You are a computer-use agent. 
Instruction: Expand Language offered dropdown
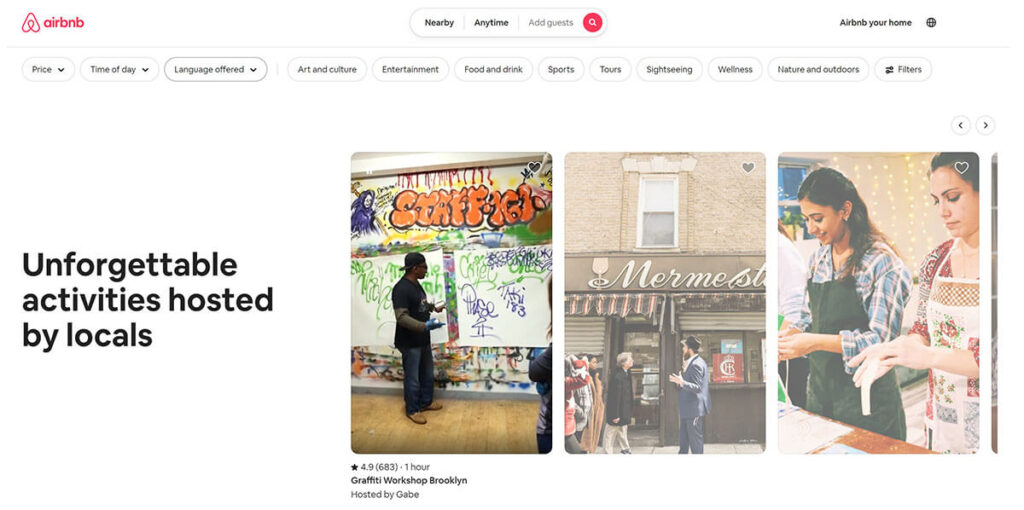pyautogui.click(x=216, y=69)
